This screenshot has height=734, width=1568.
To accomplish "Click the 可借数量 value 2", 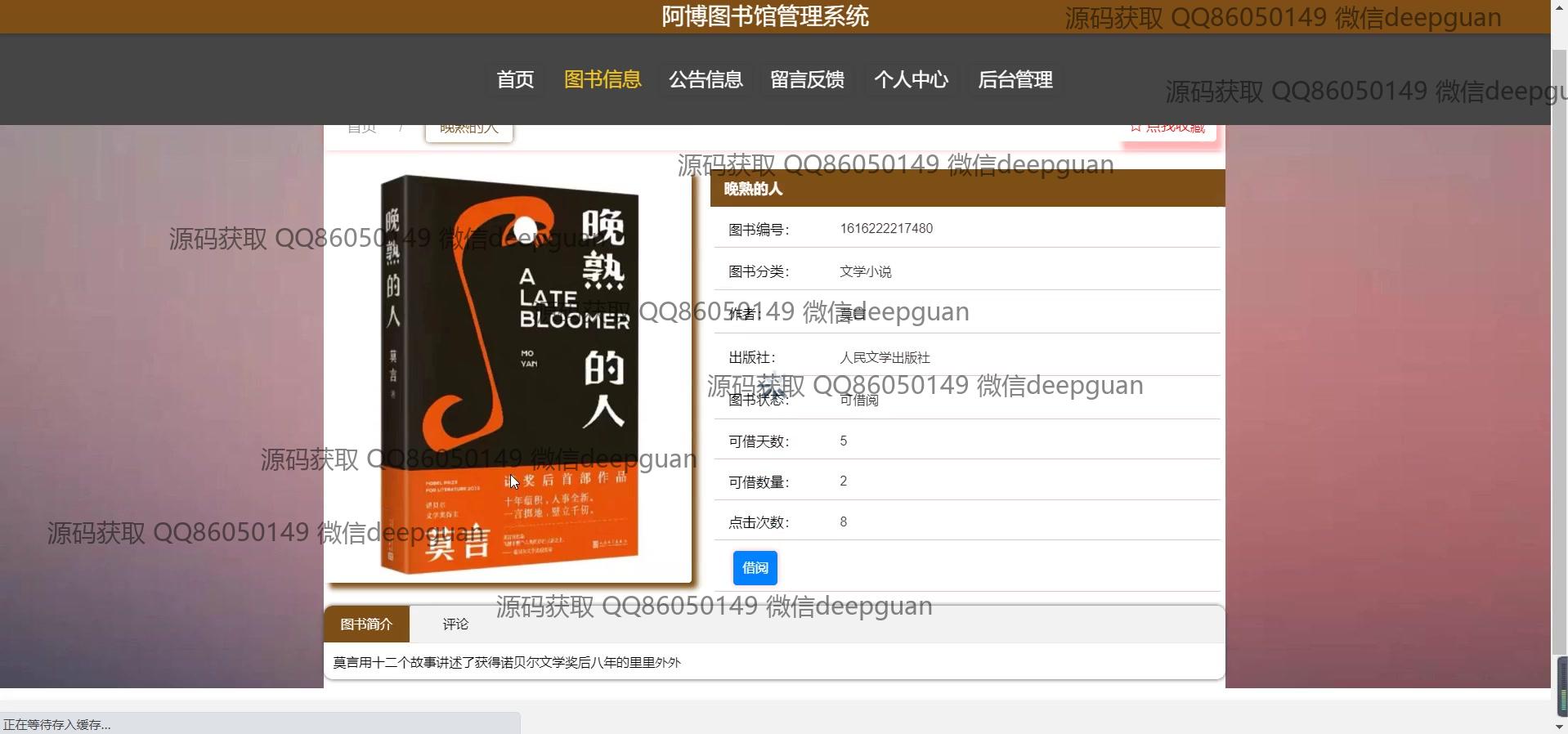I will tap(843, 481).
